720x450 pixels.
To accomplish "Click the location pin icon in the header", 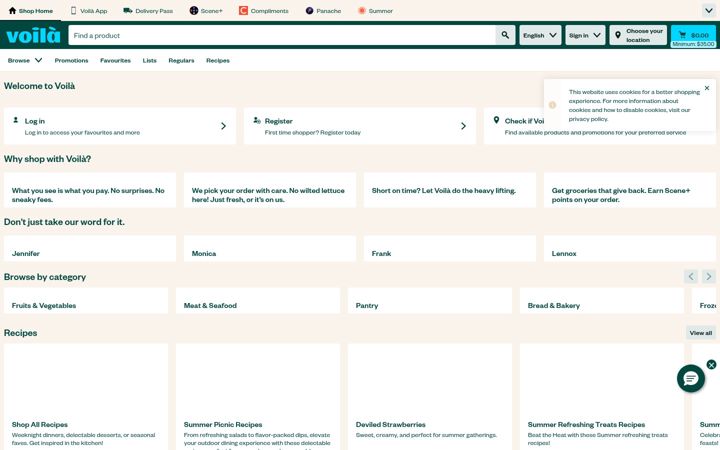I will (618, 35).
